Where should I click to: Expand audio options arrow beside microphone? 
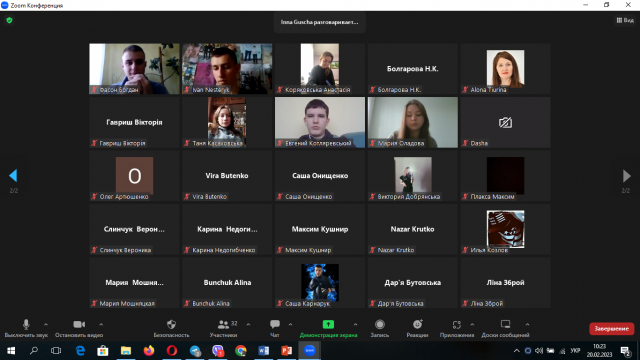46,324
